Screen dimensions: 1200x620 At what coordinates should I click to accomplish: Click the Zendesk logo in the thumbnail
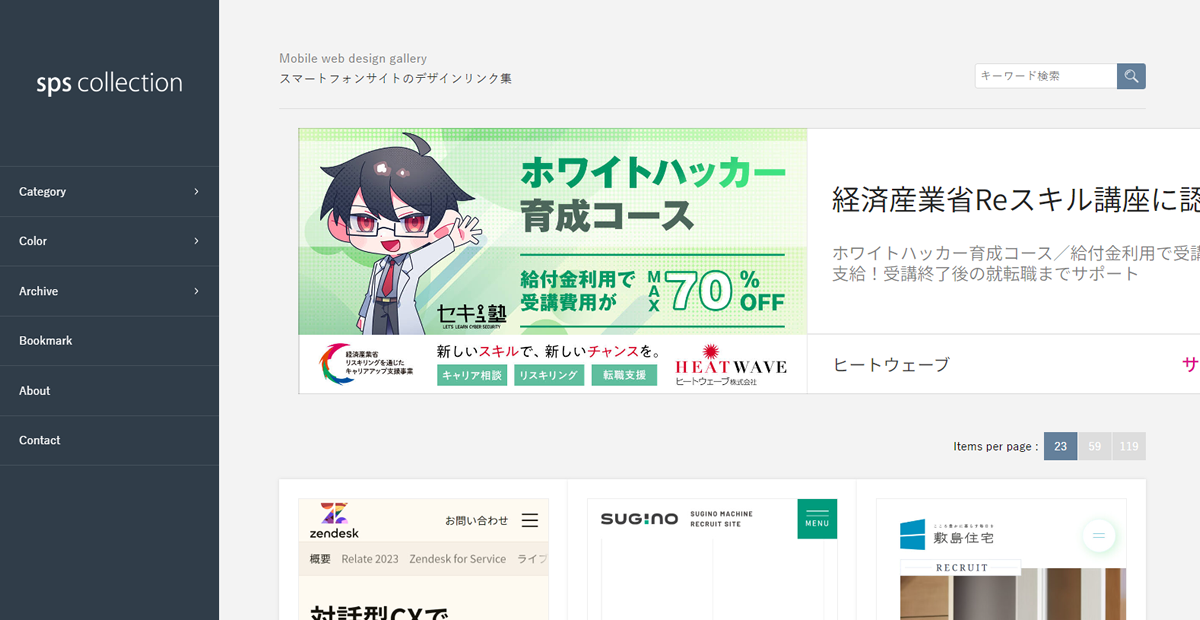[334, 521]
